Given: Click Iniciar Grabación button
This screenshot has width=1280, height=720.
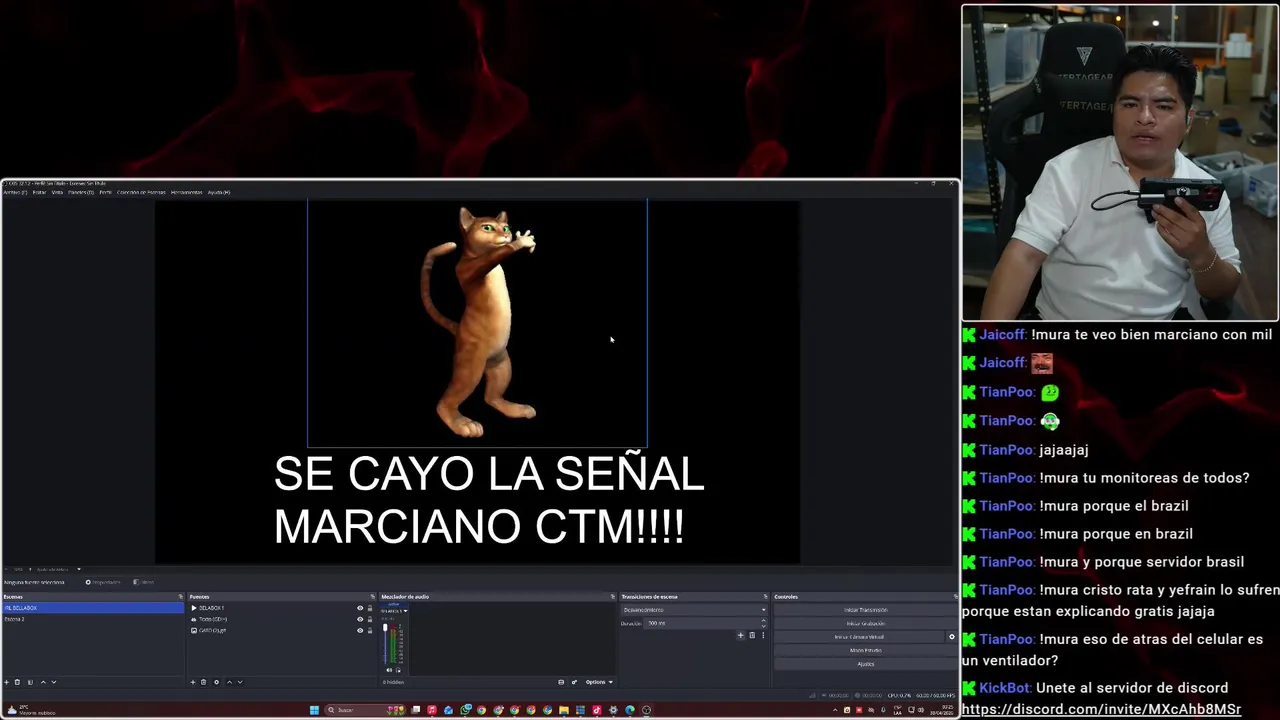Looking at the screenshot, I should point(866,623).
